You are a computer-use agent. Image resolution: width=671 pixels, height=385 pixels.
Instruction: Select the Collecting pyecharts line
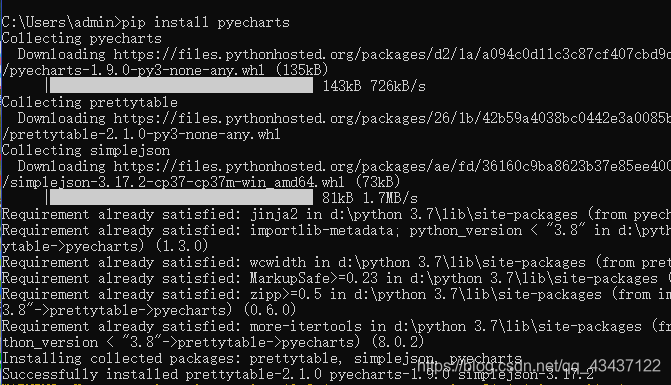pos(81,38)
